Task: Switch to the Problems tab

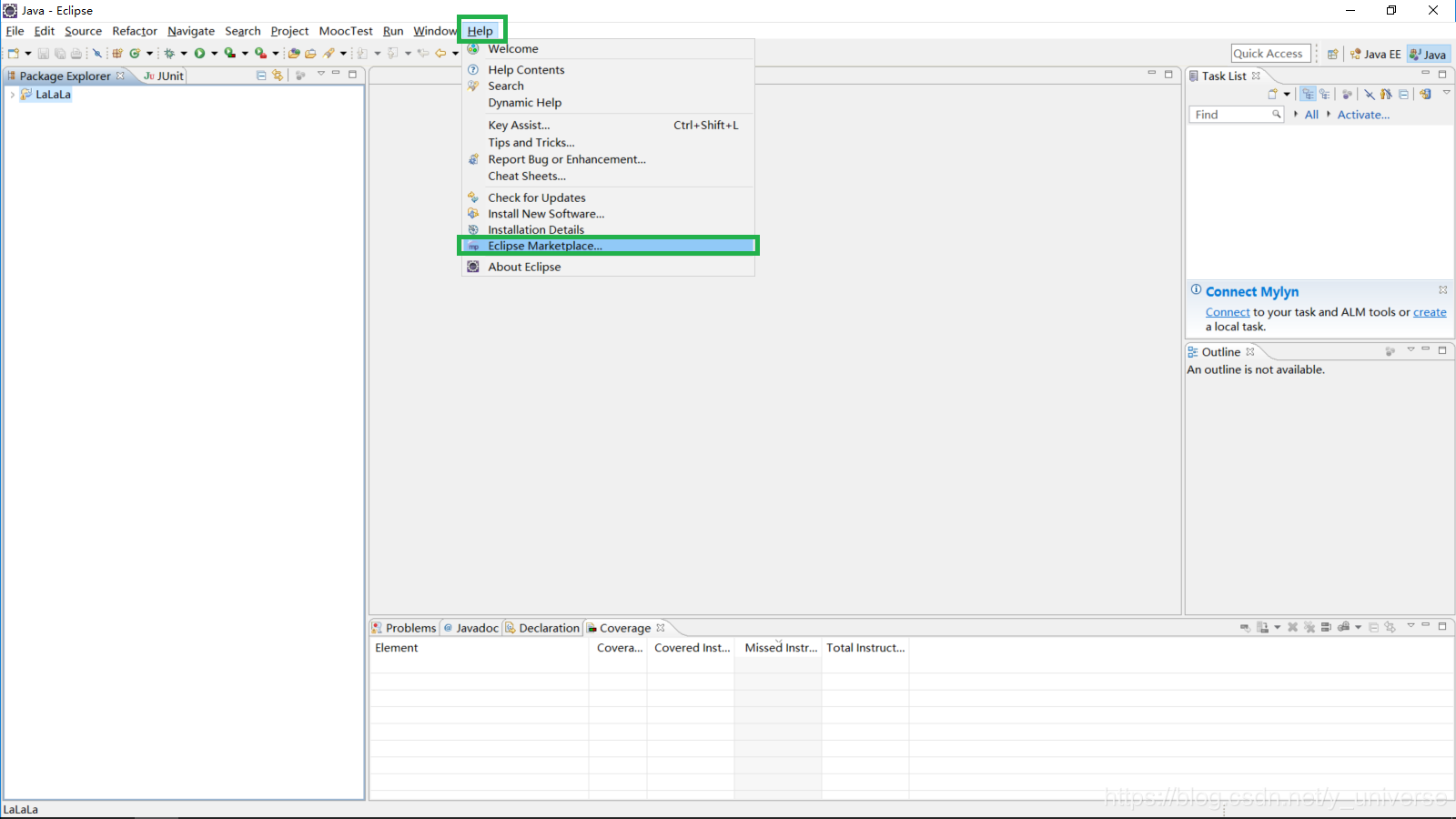Action: (x=404, y=628)
